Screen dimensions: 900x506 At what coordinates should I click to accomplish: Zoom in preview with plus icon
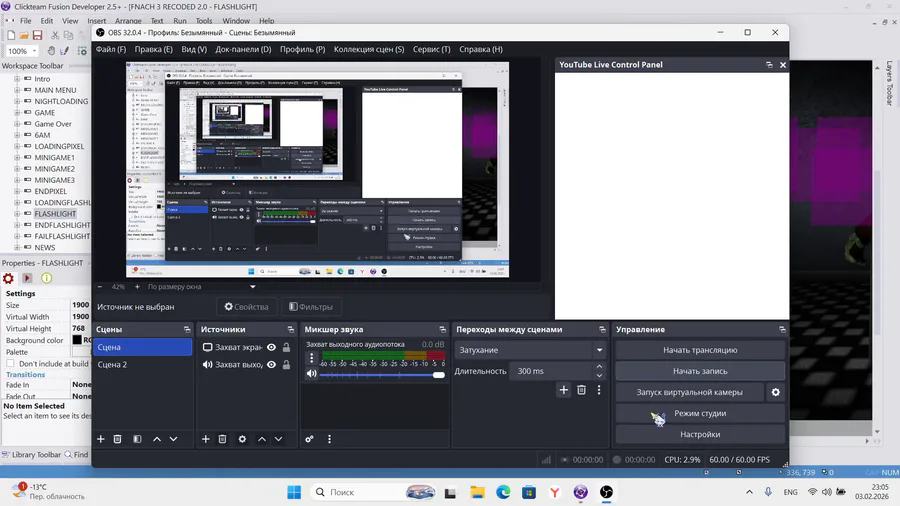pos(137,286)
